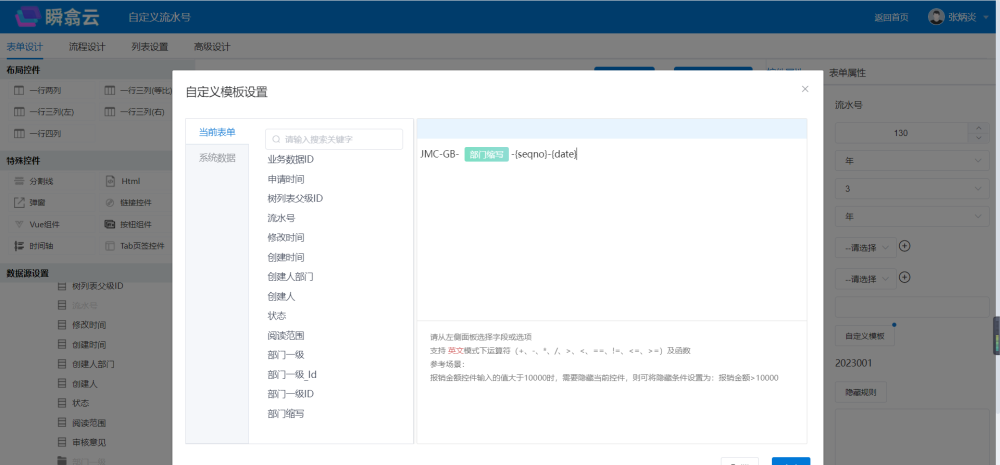This screenshot has height=465, width=1000.
Task: Click the plus icon beside second 请选择 dropdown
Action: pos(905,277)
